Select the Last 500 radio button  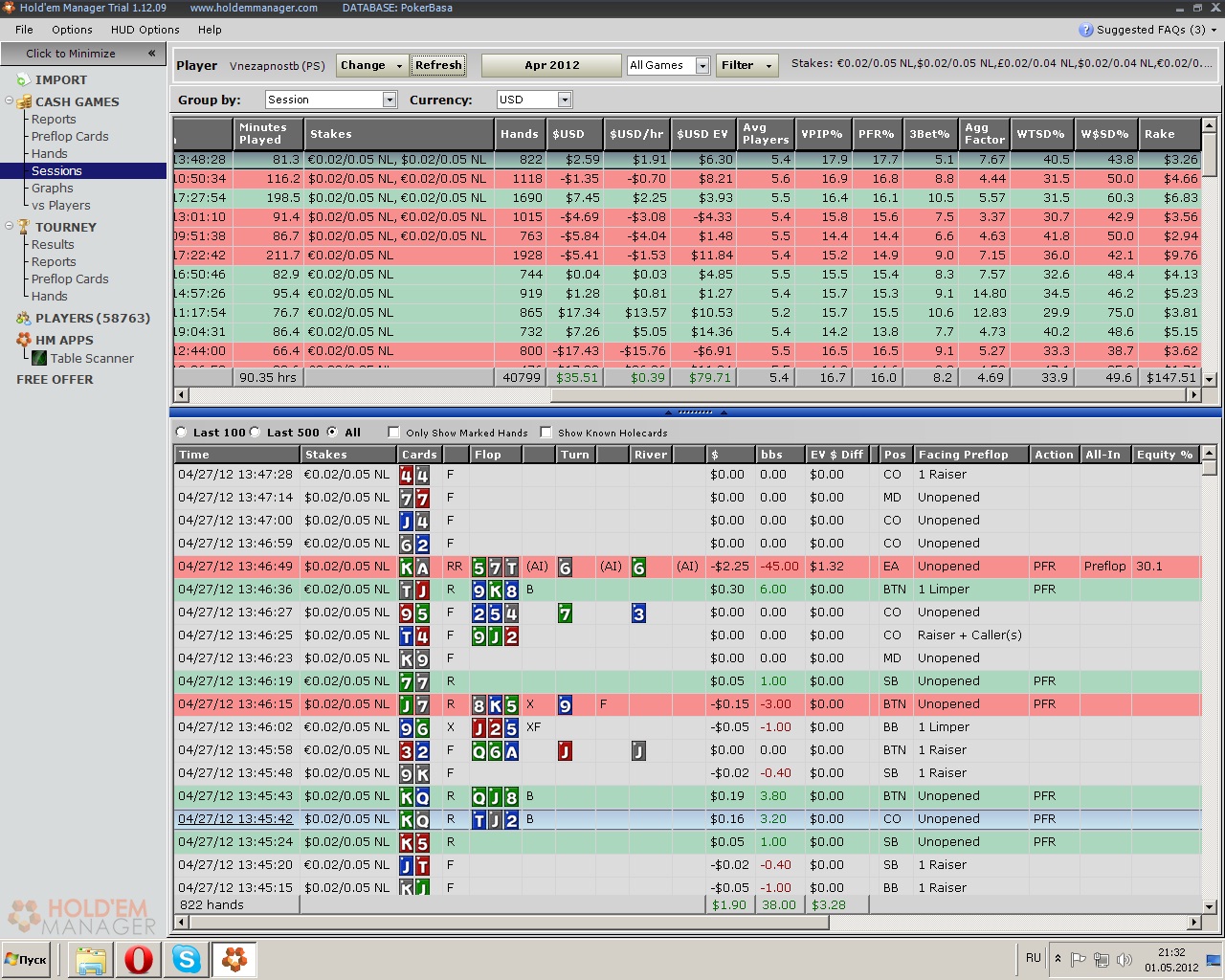point(256,433)
